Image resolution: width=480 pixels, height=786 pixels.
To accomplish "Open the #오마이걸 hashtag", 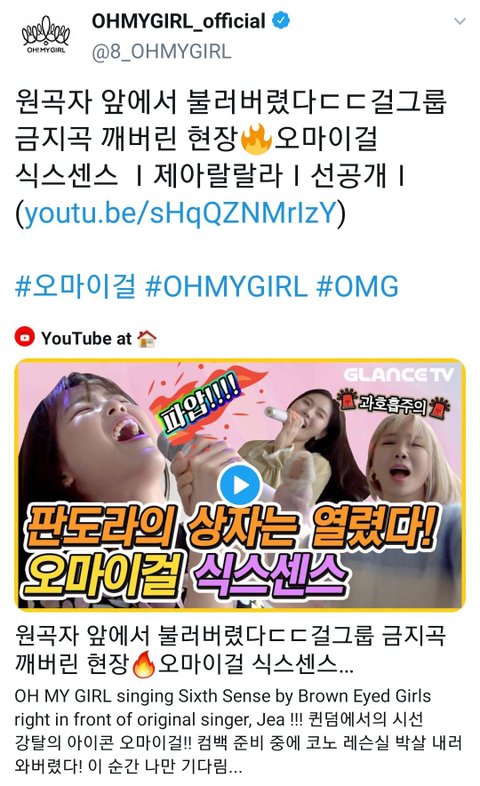I will (76, 286).
